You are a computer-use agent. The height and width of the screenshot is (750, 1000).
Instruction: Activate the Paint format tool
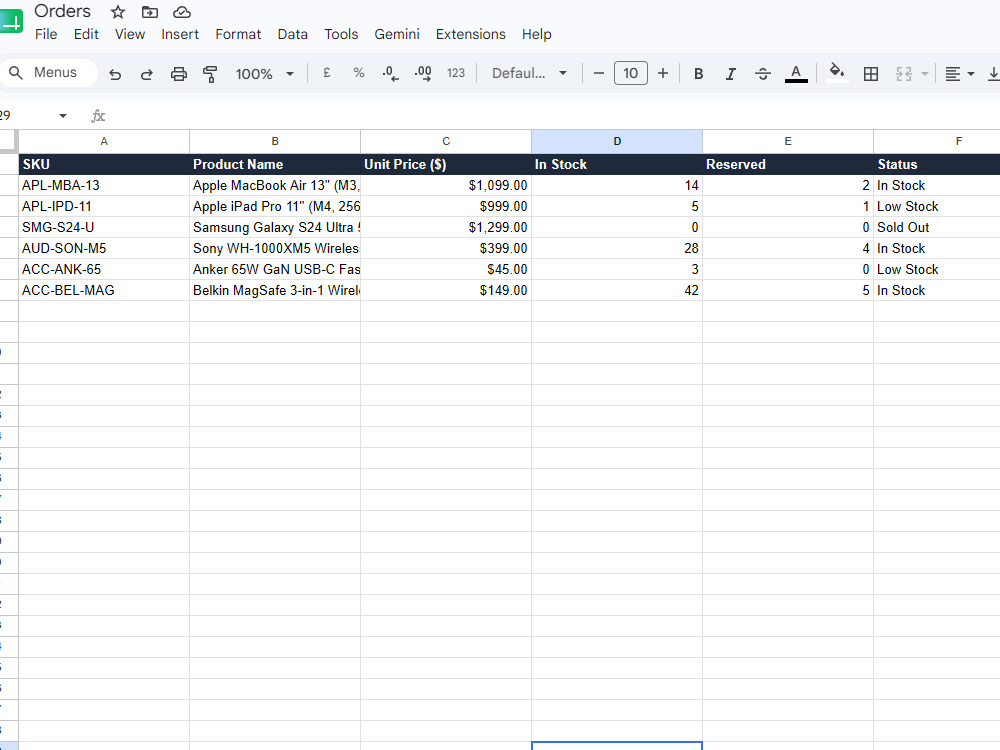(210, 74)
